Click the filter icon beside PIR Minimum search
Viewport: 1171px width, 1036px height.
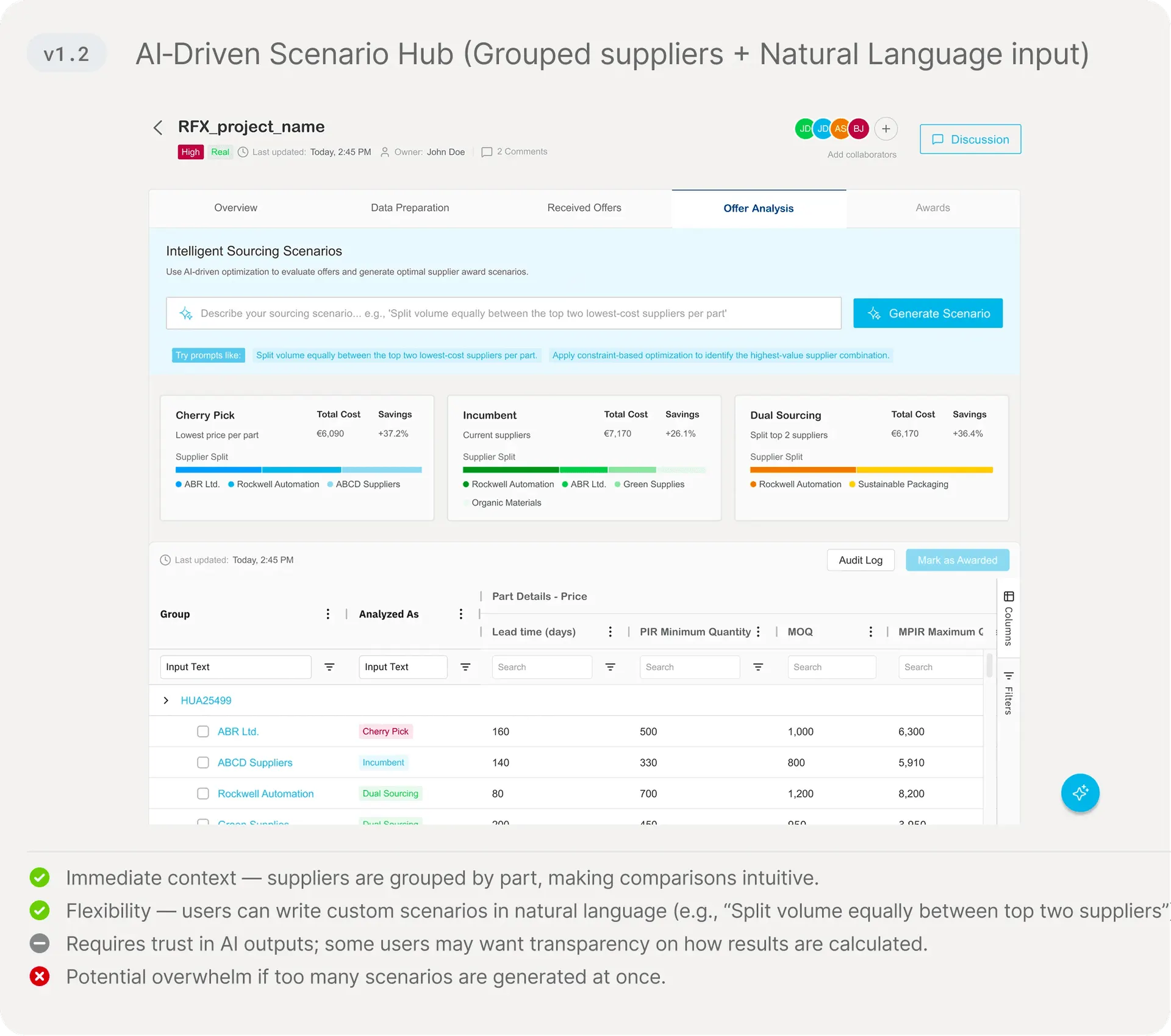758,667
